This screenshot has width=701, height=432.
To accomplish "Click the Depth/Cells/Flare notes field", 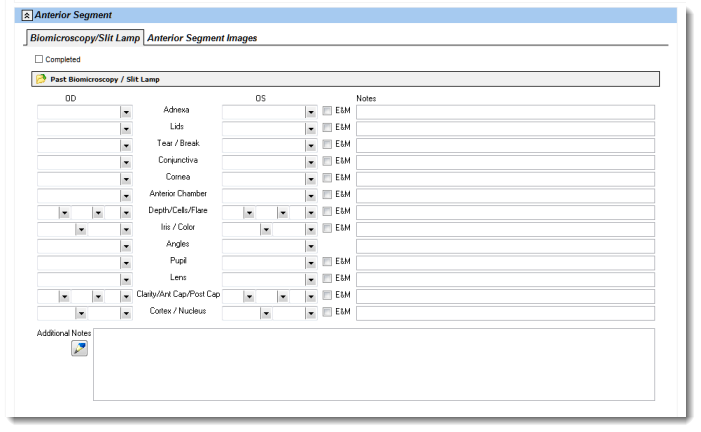I will point(506,213).
